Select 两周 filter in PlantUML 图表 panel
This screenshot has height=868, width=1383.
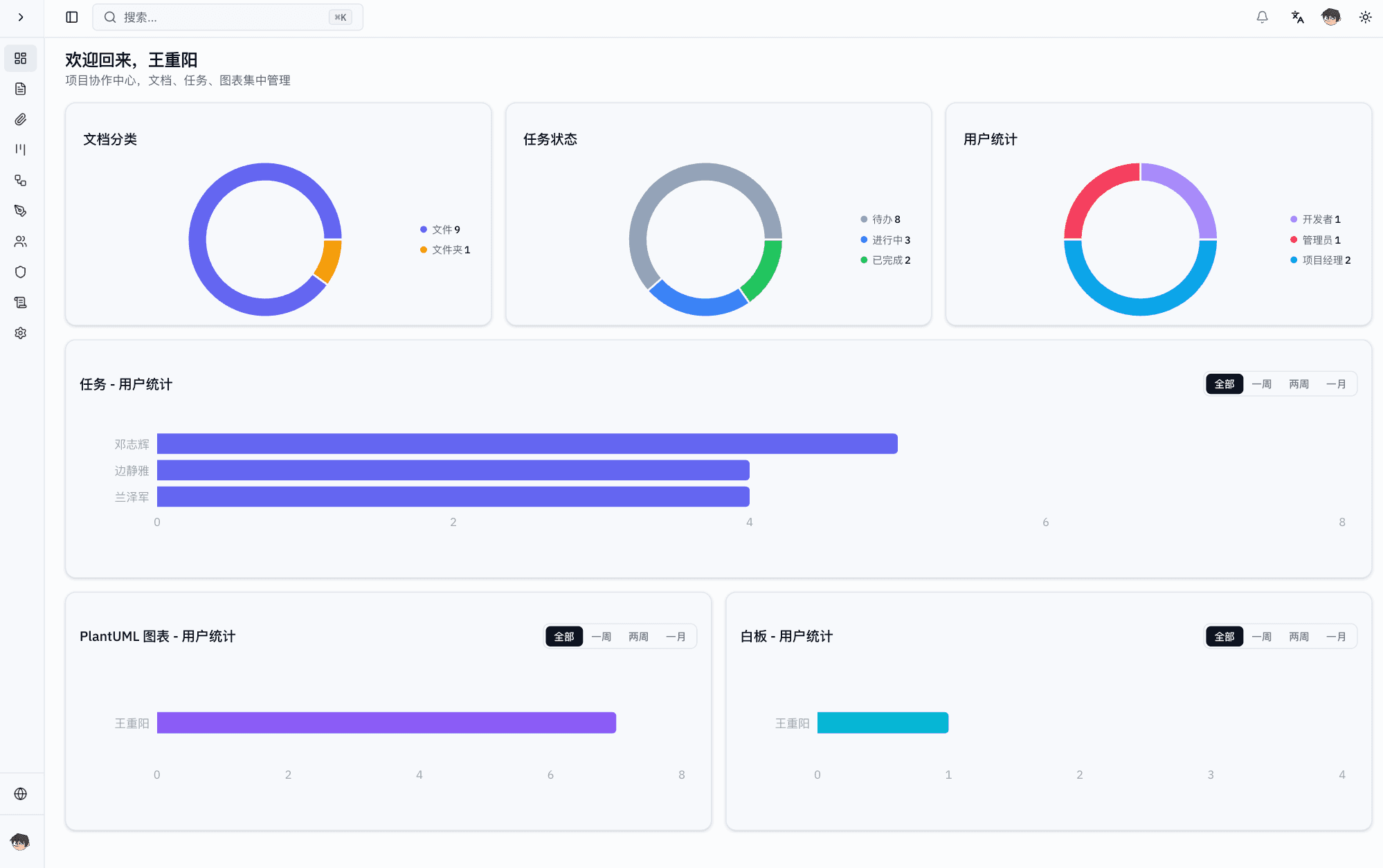click(638, 636)
